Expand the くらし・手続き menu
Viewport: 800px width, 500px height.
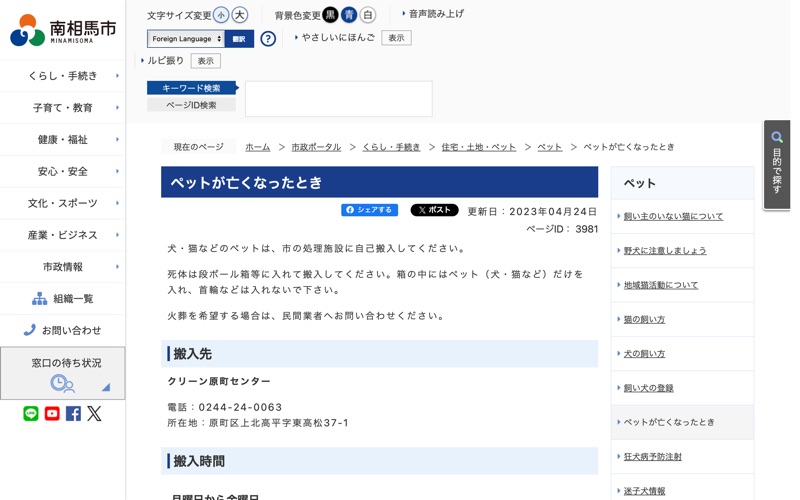(63, 76)
